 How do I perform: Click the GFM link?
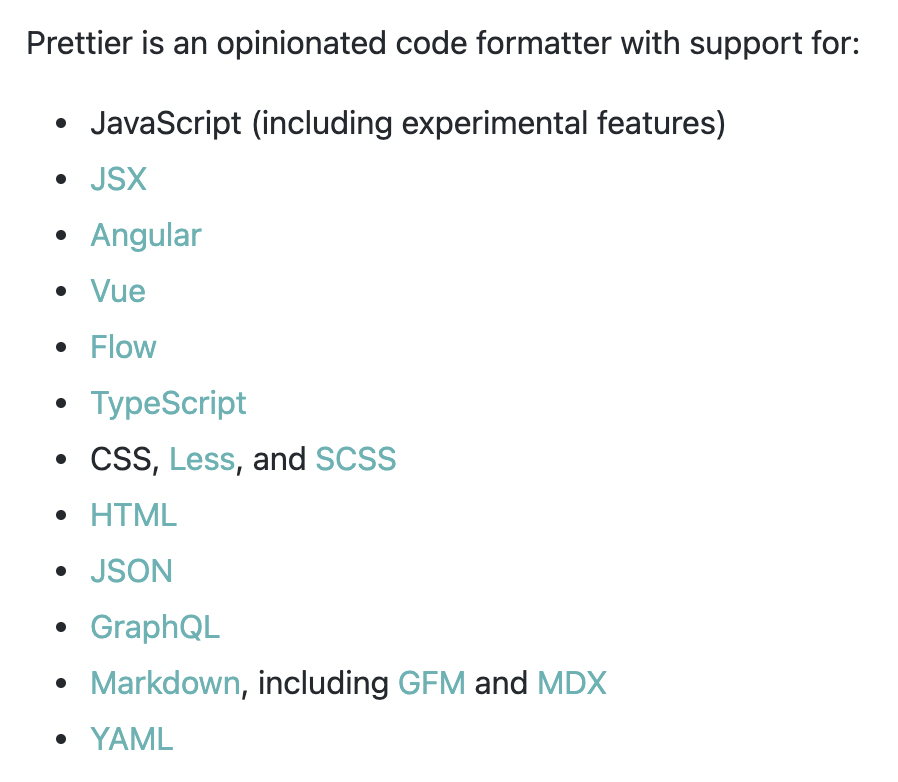432,684
